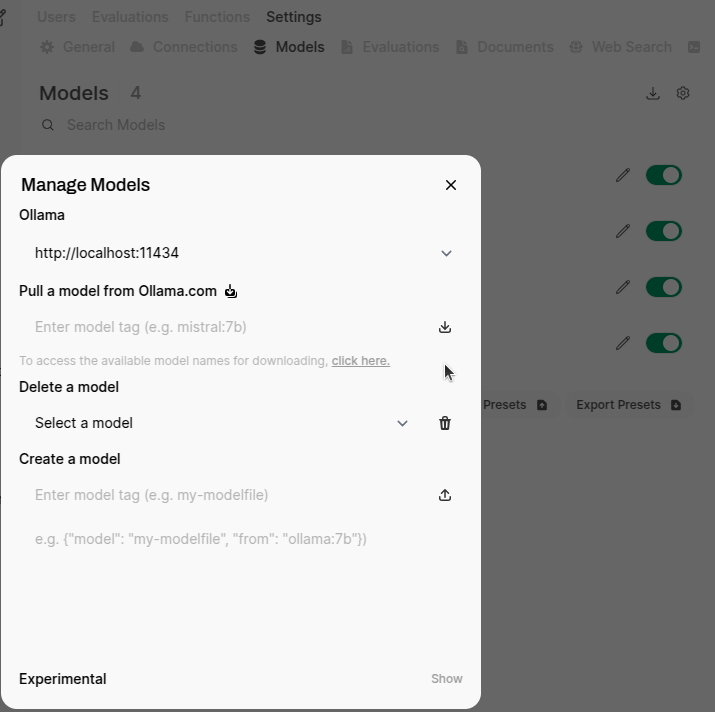The width and height of the screenshot is (715, 712).
Task: Switch to the Connections settings tab
Action: tap(184, 47)
